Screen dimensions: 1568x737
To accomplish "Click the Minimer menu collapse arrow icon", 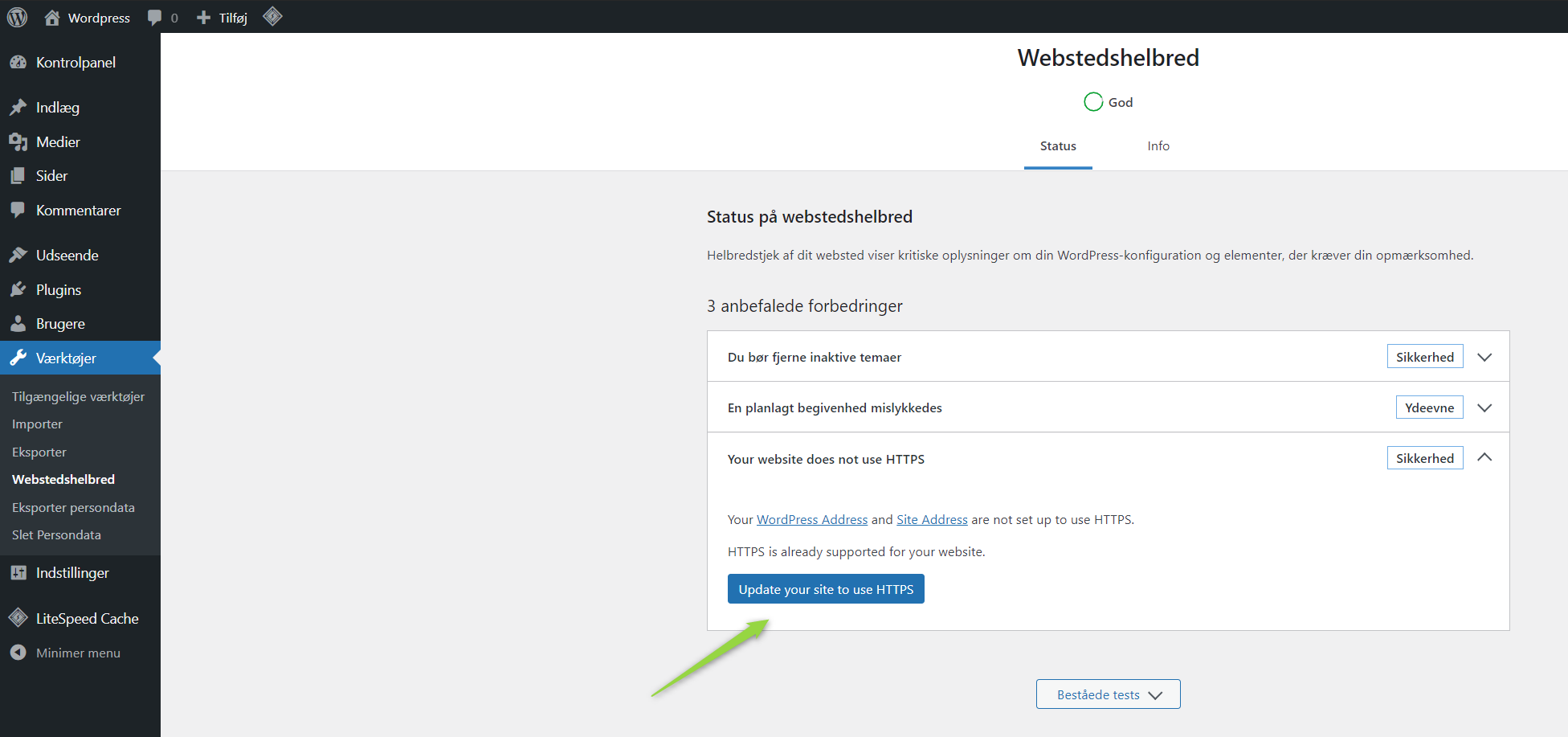I will pyautogui.click(x=18, y=653).
